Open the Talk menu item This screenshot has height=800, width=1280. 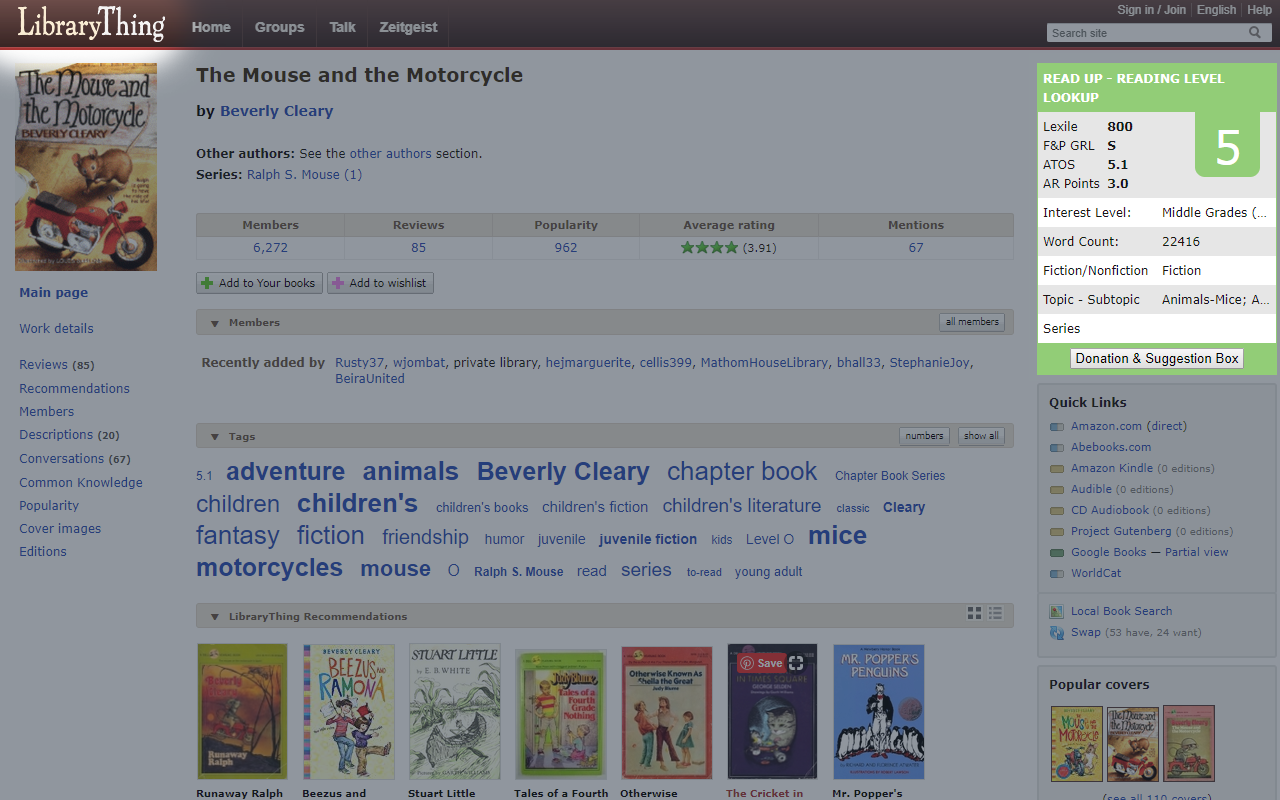click(x=342, y=27)
